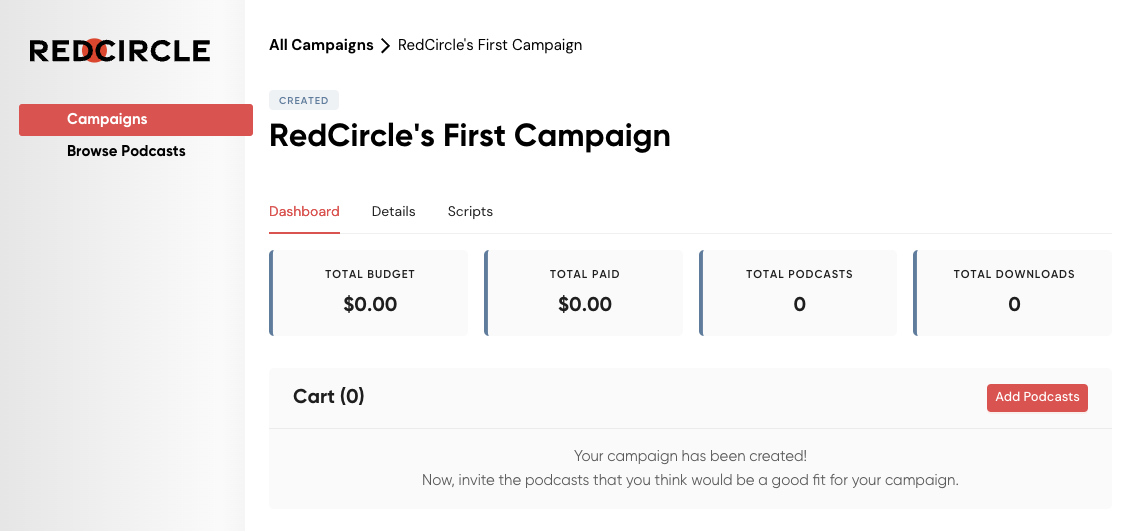Select the Total Downloads card

pyautogui.click(x=1013, y=293)
